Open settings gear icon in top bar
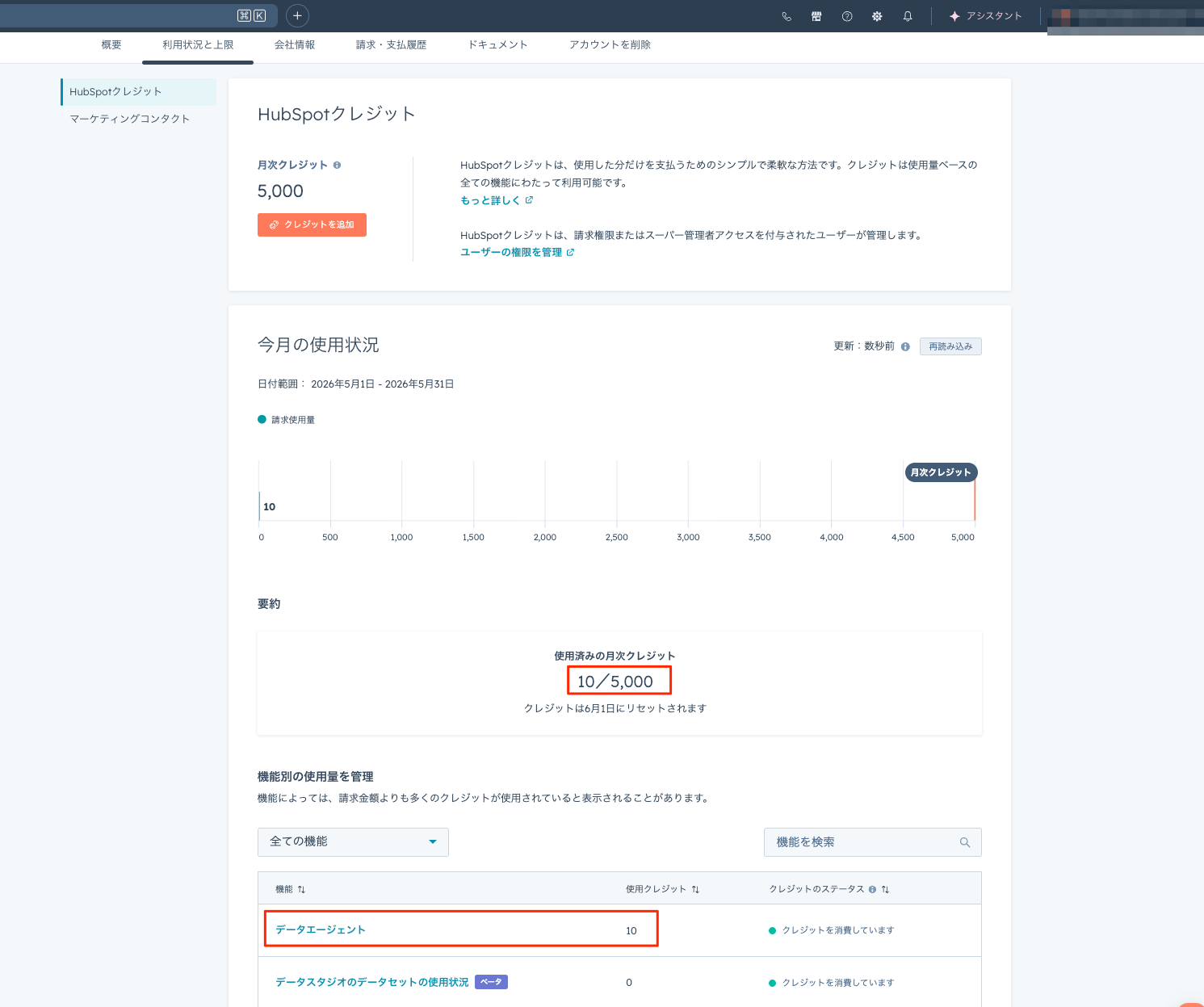 point(877,16)
